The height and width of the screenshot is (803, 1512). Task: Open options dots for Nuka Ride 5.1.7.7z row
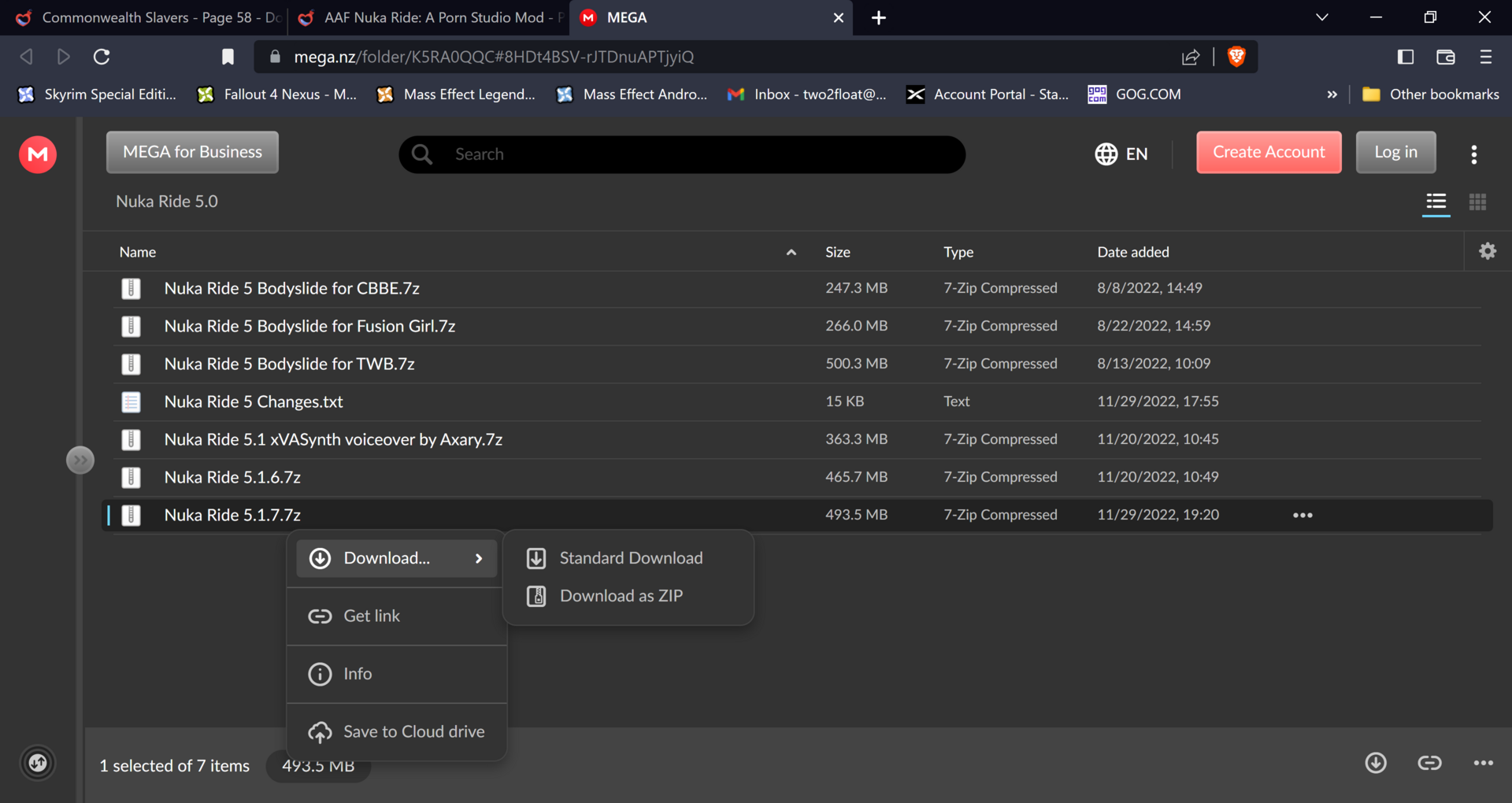tap(1303, 515)
